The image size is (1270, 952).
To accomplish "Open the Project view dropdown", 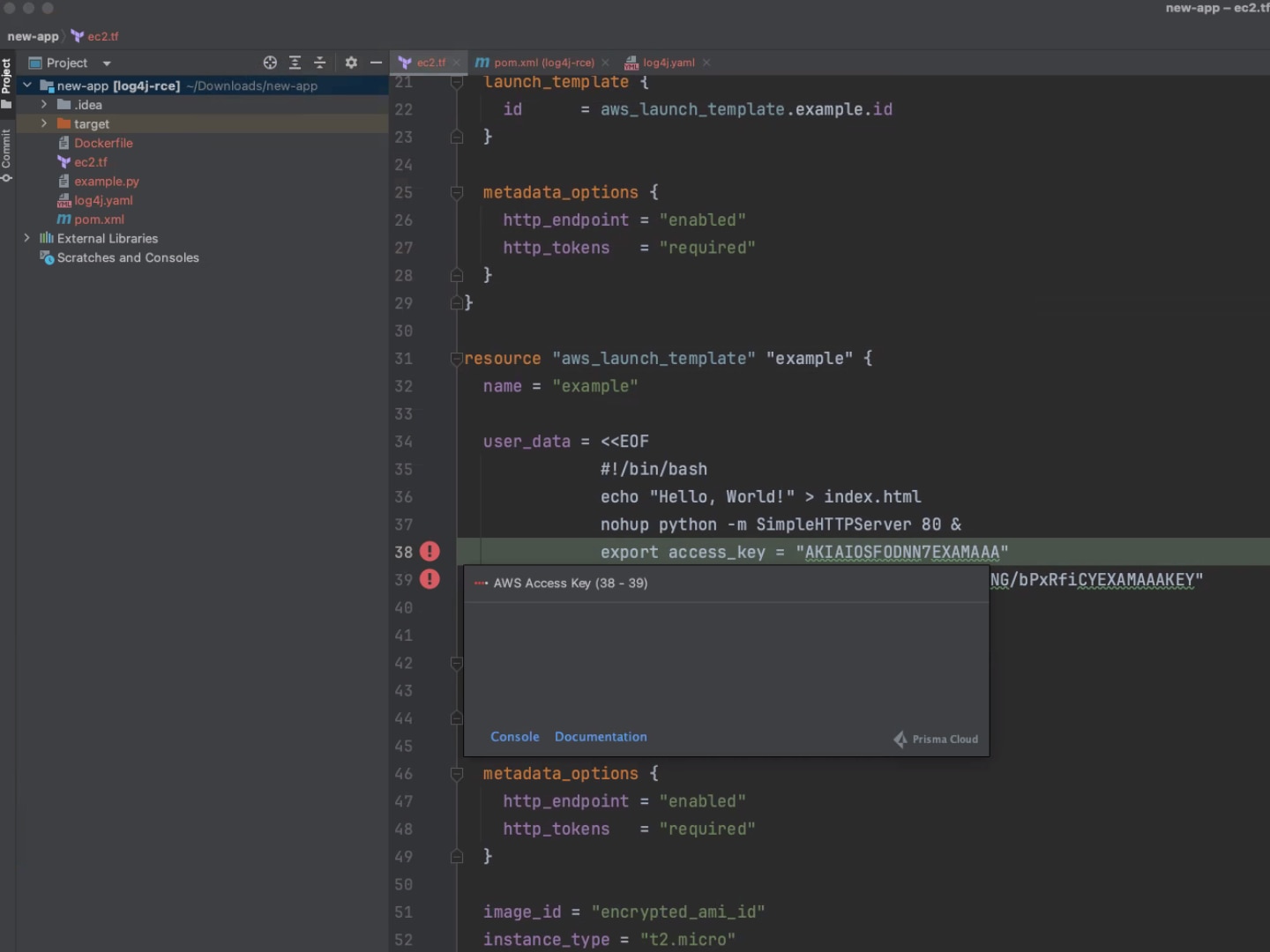I will [x=107, y=63].
